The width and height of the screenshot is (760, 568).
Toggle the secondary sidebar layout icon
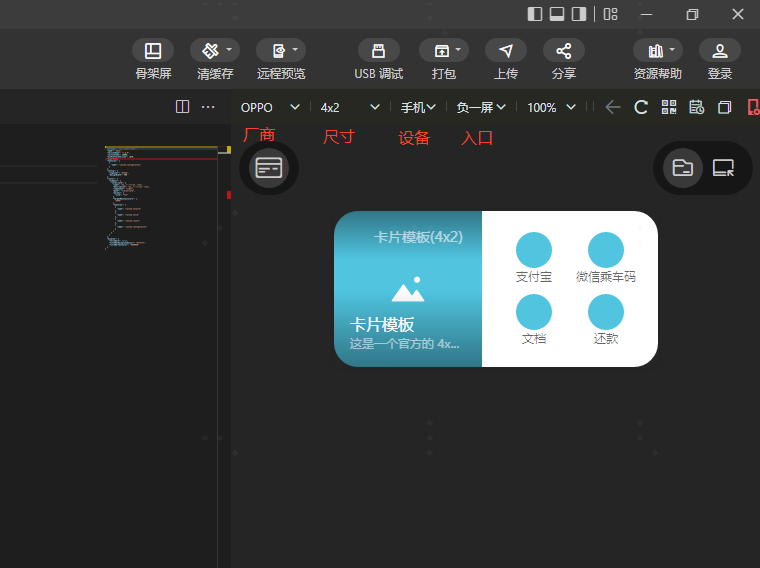click(579, 14)
